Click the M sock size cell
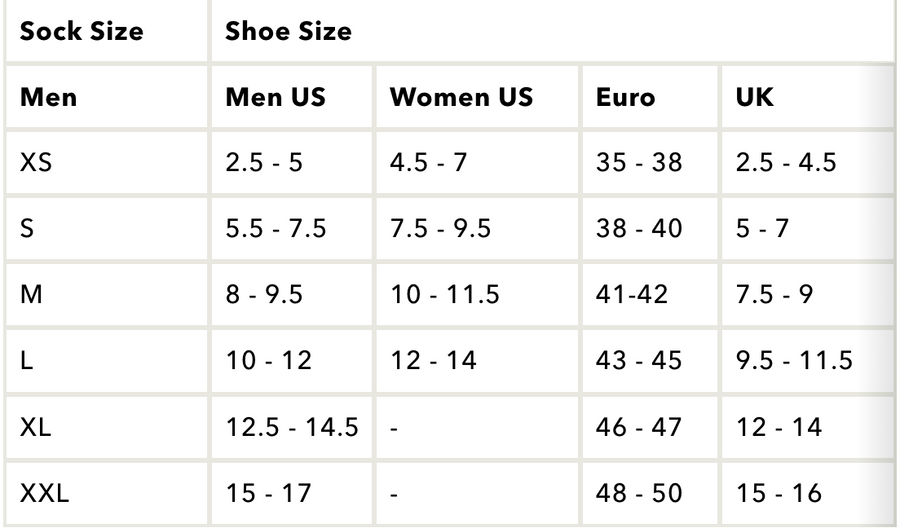Image resolution: width=900 pixels, height=528 pixels. [x=106, y=294]
